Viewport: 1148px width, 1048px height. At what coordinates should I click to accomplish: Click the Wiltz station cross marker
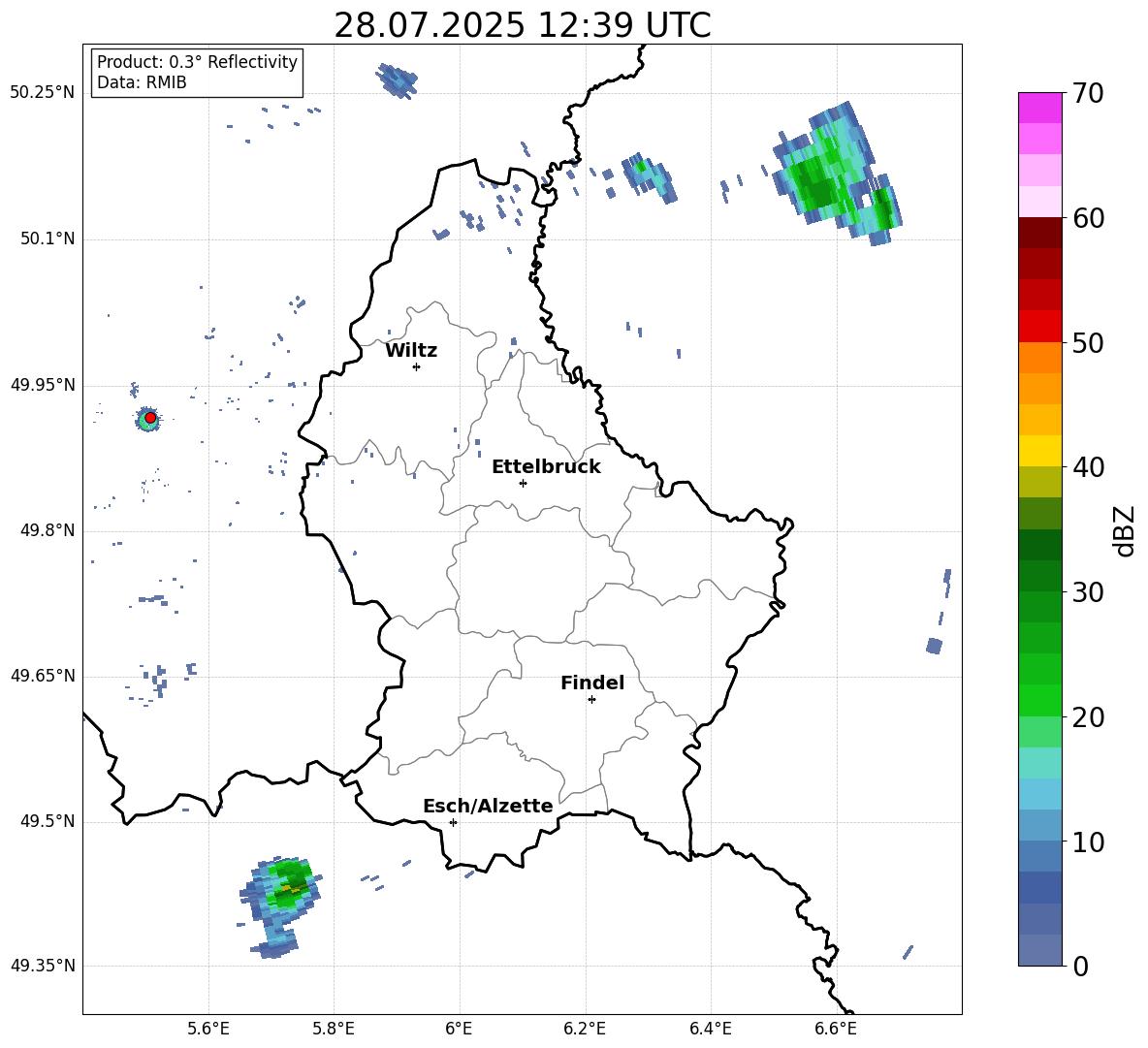(x=416, y=366)
